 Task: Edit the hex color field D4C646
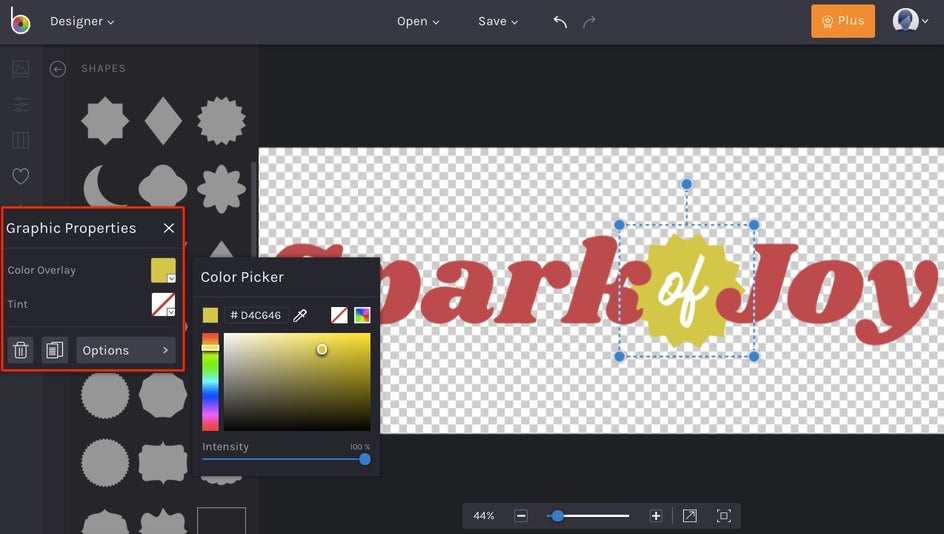pos(256,315)
